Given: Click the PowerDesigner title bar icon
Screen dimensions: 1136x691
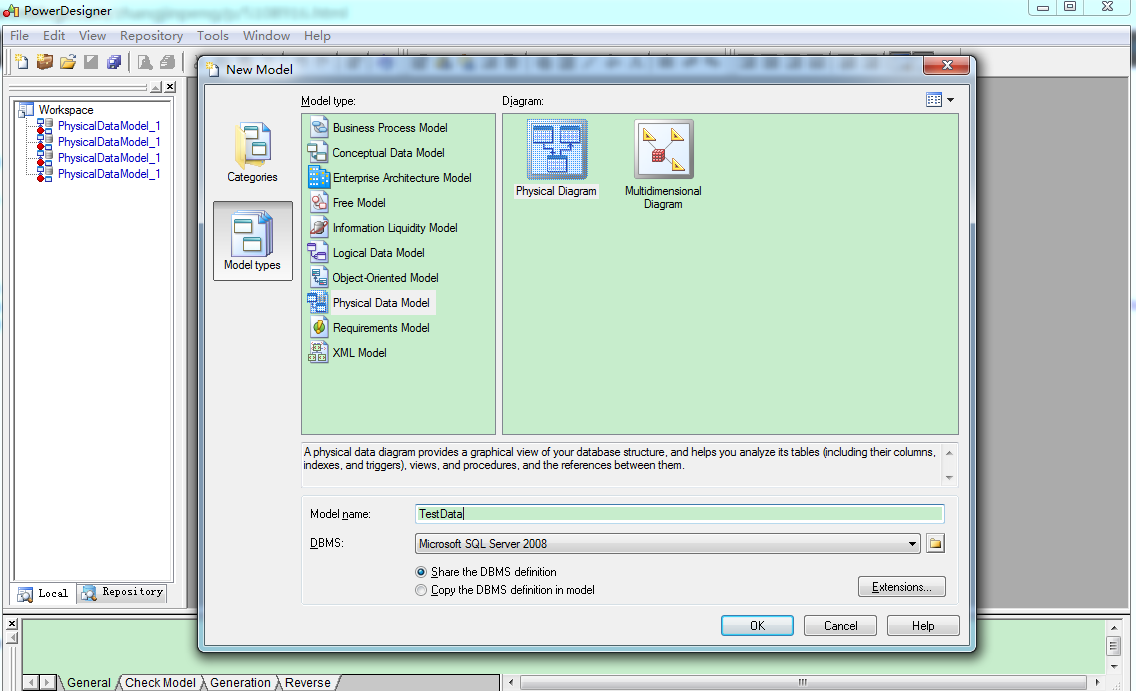Looking at the screenshot, I should click(11, 10).
